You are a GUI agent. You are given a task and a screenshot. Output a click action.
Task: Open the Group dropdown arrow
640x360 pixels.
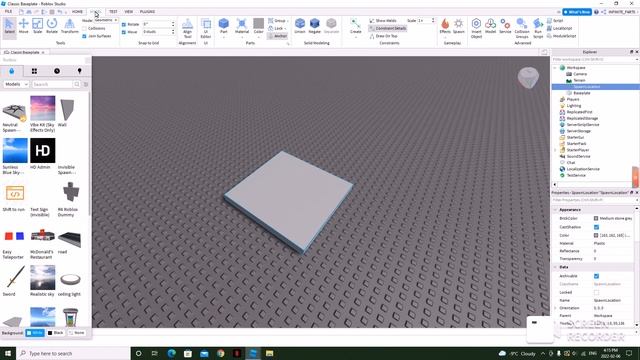click(x=287, y=21)
